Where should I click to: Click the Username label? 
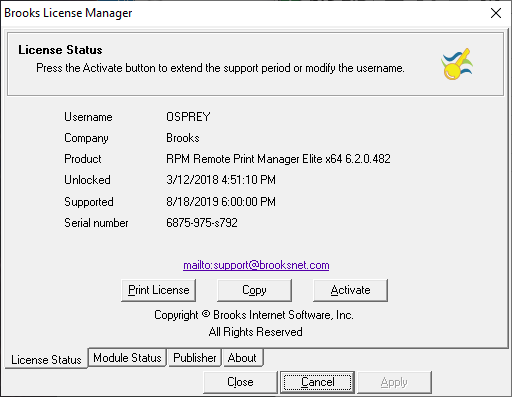pos(88,117)
